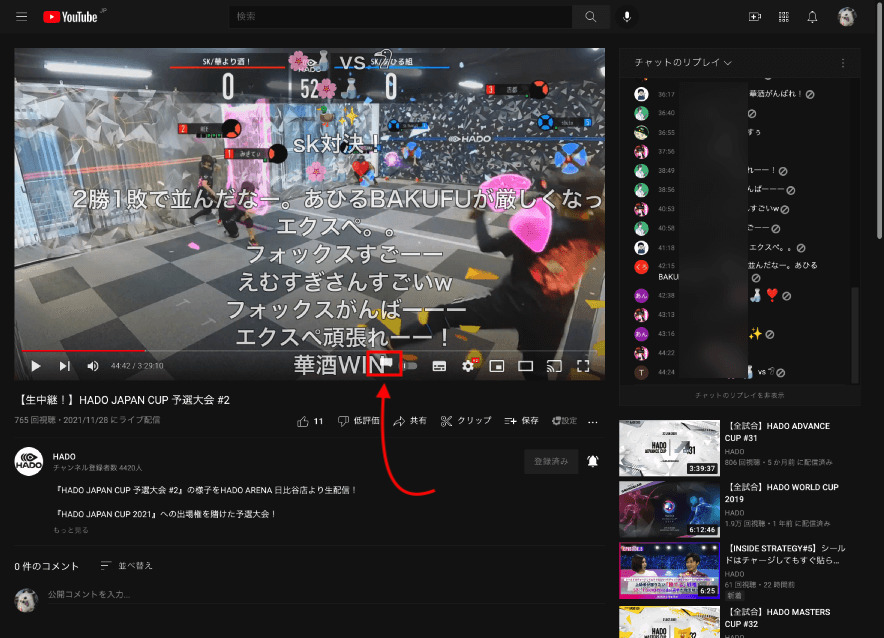
Task: Open the HADO channel name link
Action: point(64,457)
